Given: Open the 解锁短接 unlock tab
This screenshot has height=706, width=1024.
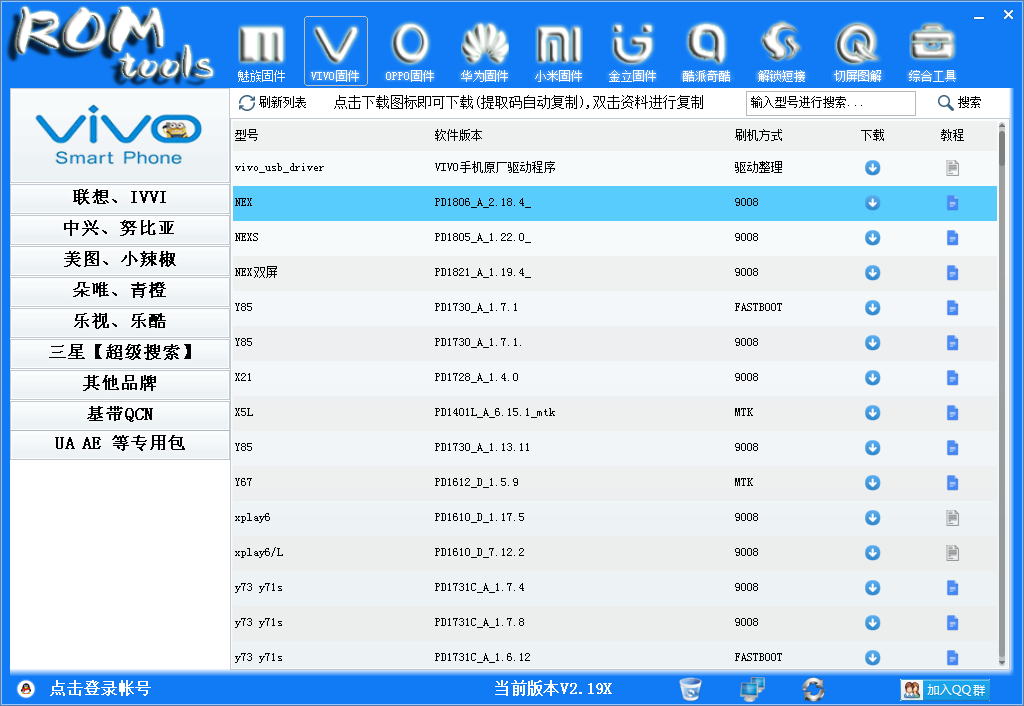Looking at the screenshot, I should [x=781, y=52].
